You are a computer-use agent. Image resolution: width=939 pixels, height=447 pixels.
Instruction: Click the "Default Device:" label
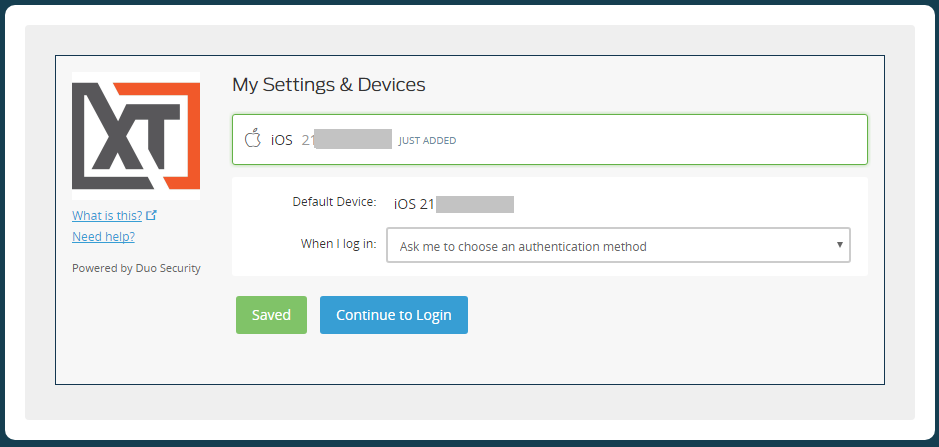(334, 202)
